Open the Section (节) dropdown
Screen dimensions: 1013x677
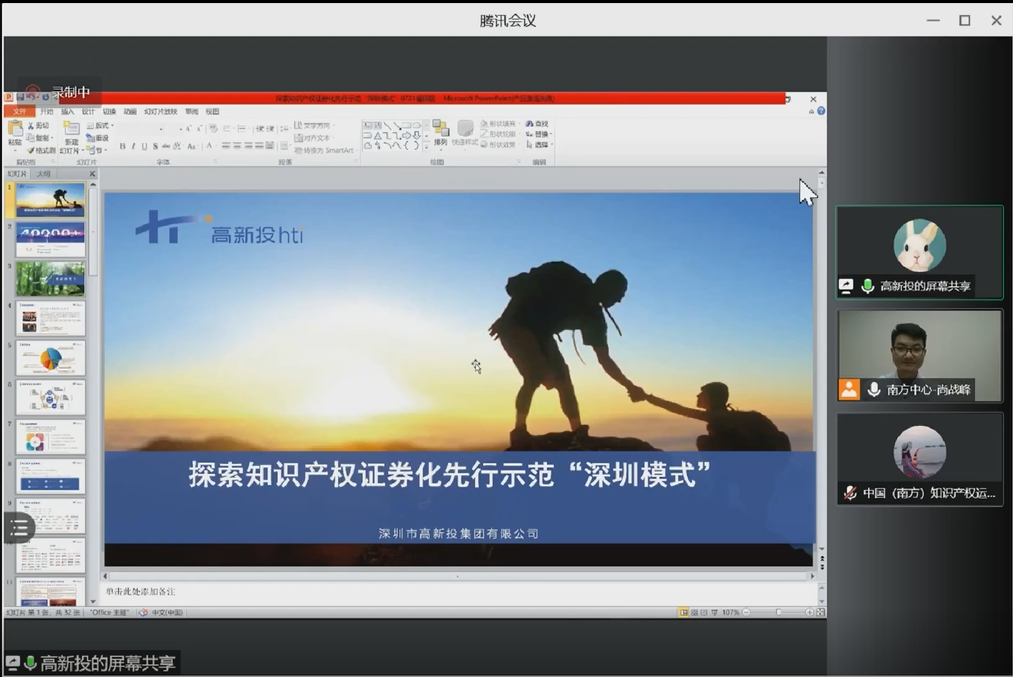tap(96, 151)
